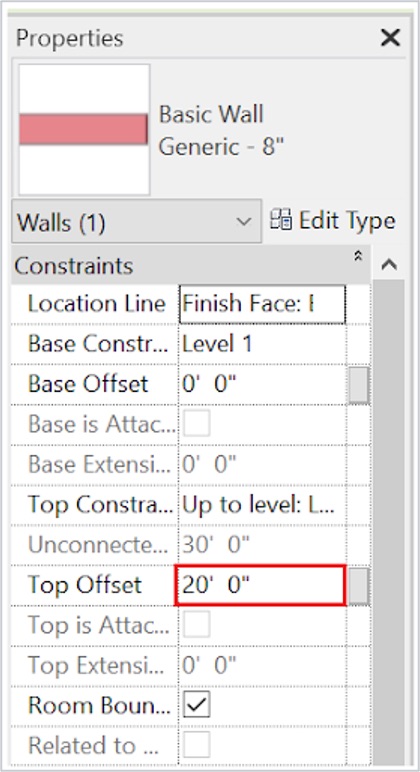Click the scrollbar up arrow
This screenshot has height=772, width=420.
click(389, 265)
